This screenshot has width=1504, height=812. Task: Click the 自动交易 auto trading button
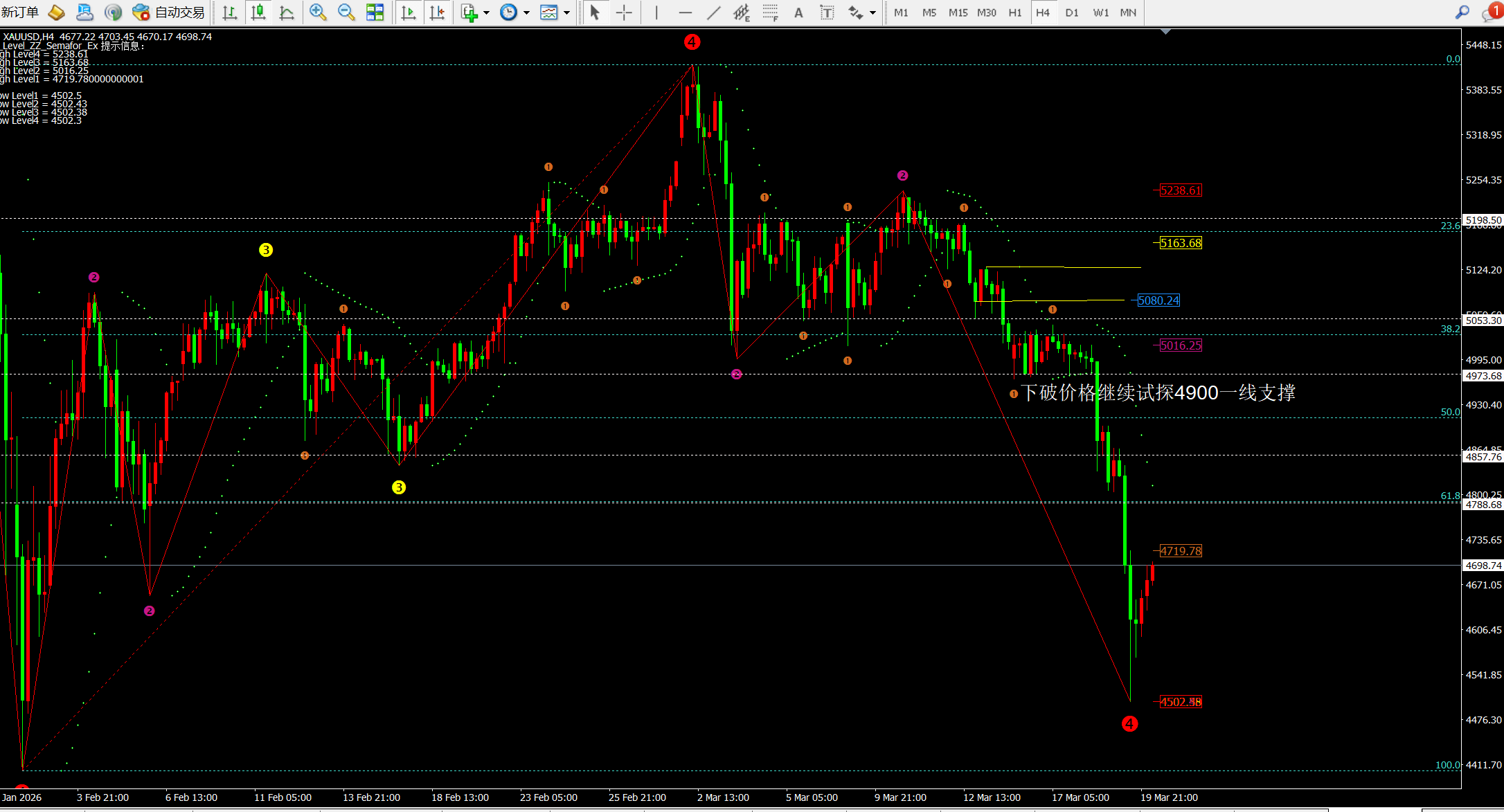click(x=169, y=12)
